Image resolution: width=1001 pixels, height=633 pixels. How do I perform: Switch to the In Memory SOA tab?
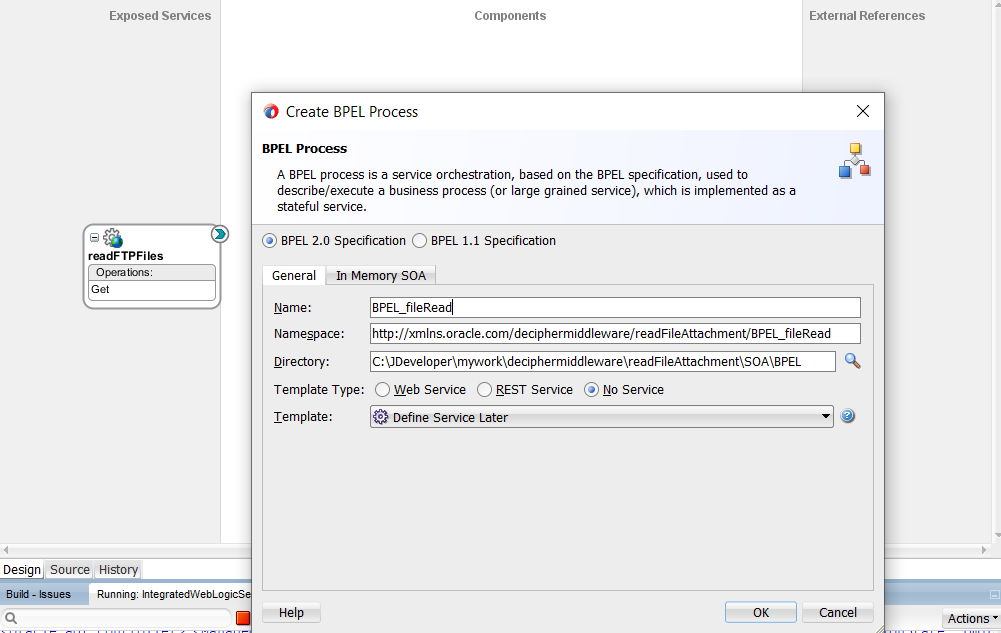[380, 276]
